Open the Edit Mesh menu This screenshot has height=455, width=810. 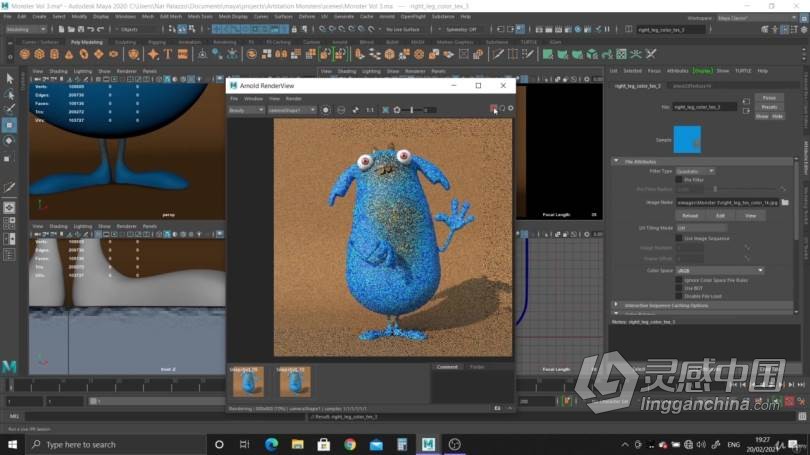tap(171, 17)
